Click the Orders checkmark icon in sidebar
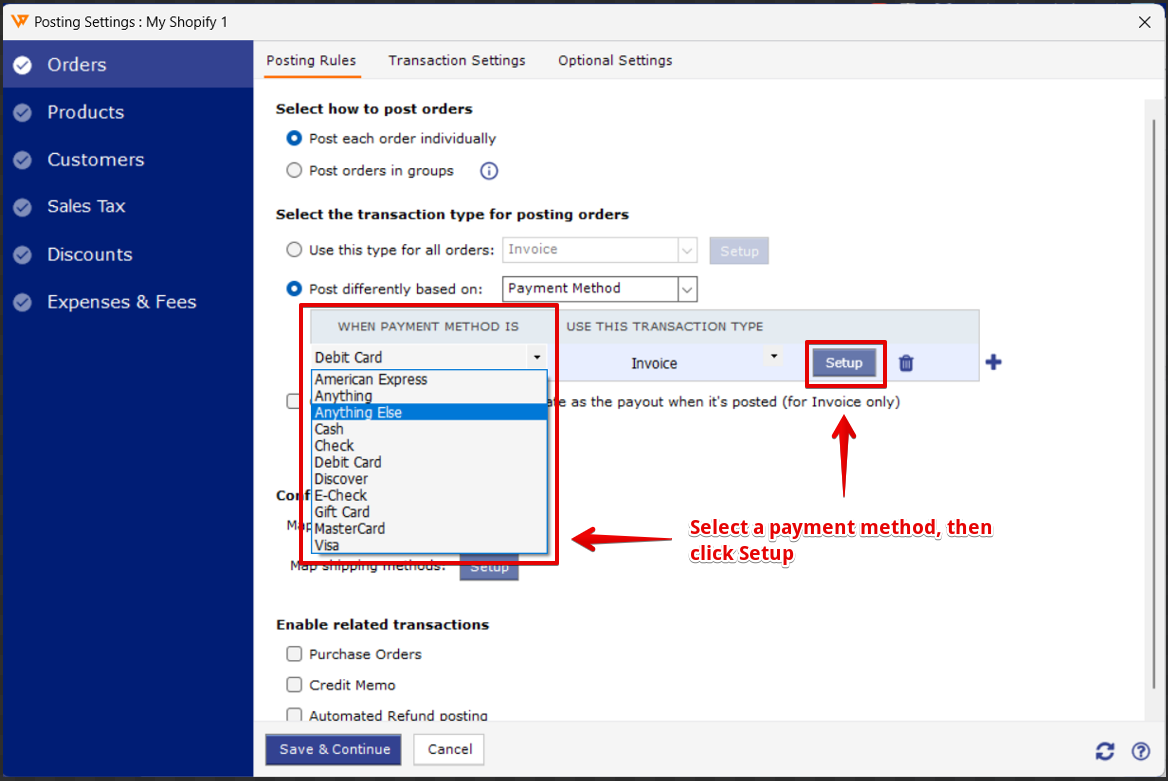The height and width of the screenshot is (781, 1168). [x=22, y=65]
